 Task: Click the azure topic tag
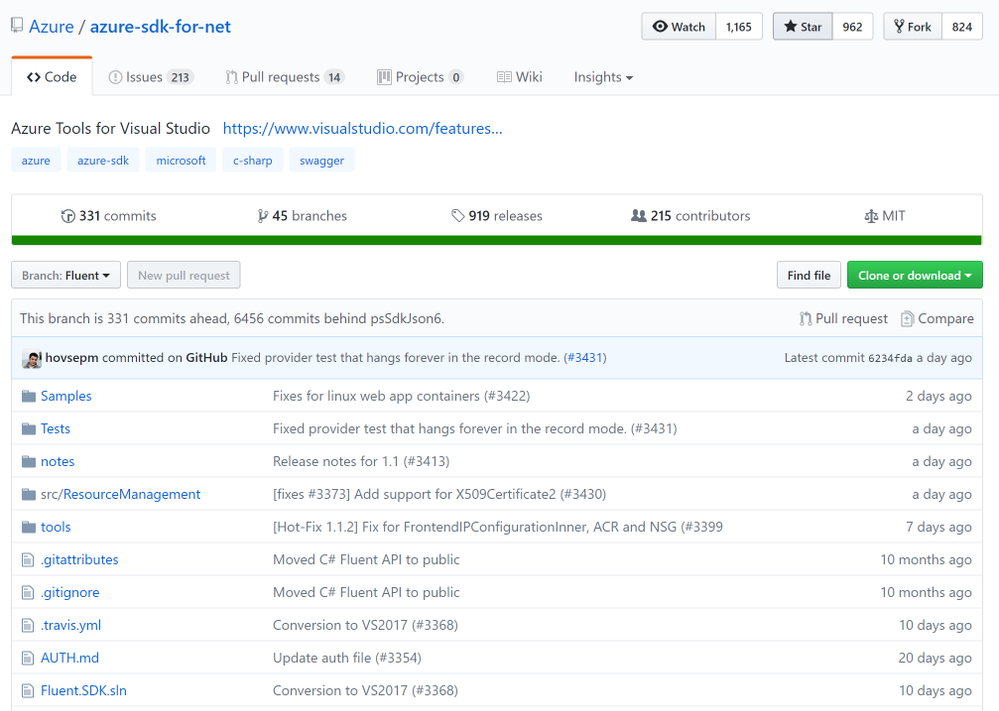36,161
